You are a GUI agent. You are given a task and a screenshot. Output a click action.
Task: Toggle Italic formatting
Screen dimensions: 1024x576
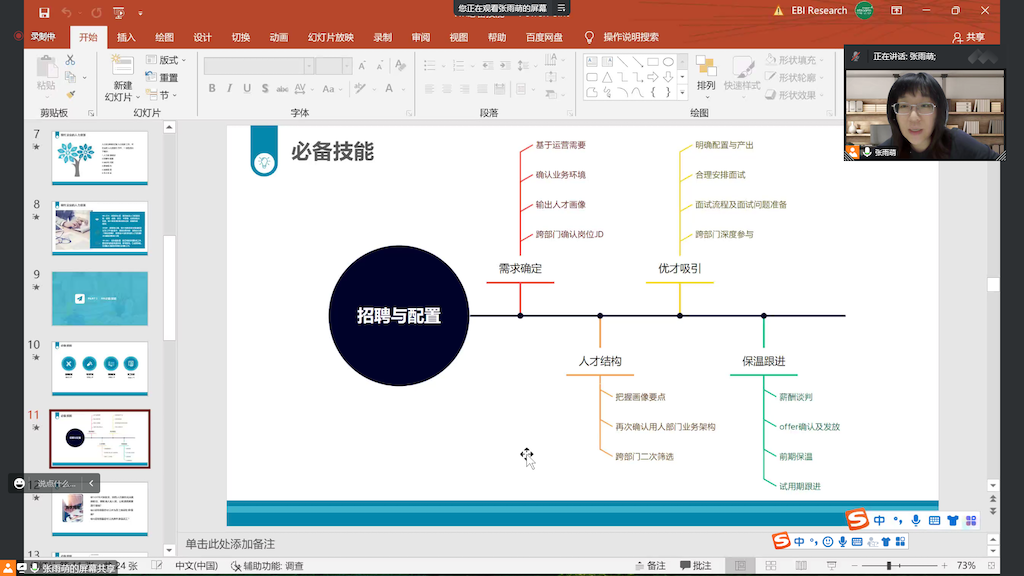point(229,88)
